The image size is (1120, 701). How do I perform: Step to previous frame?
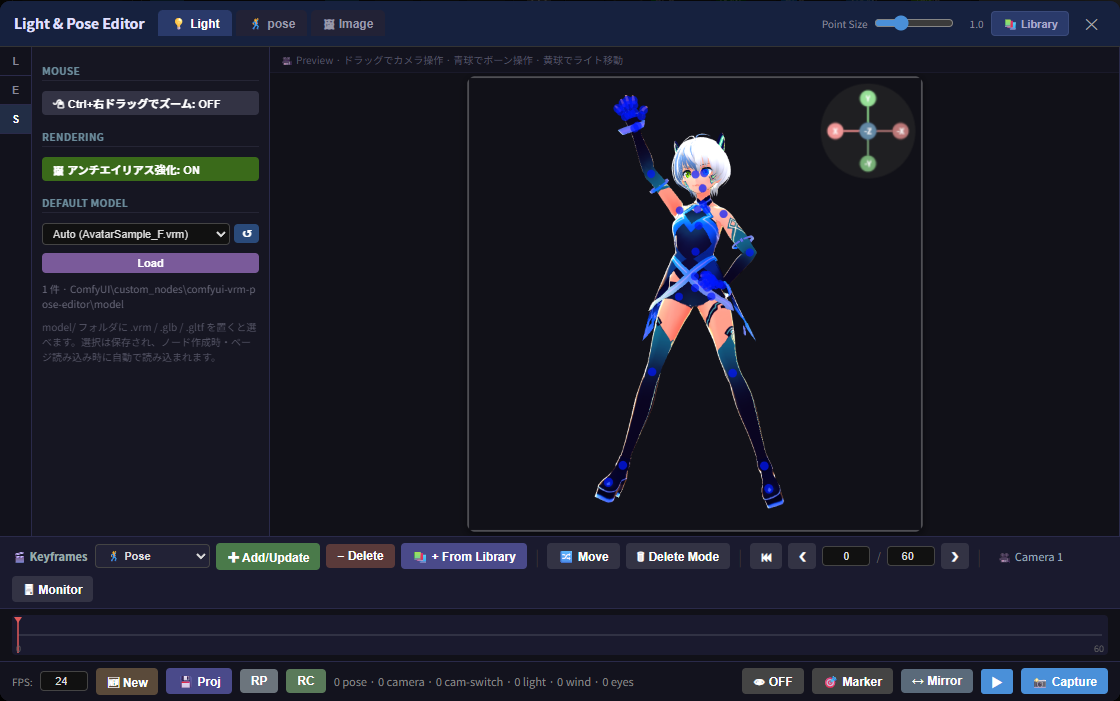802,557
